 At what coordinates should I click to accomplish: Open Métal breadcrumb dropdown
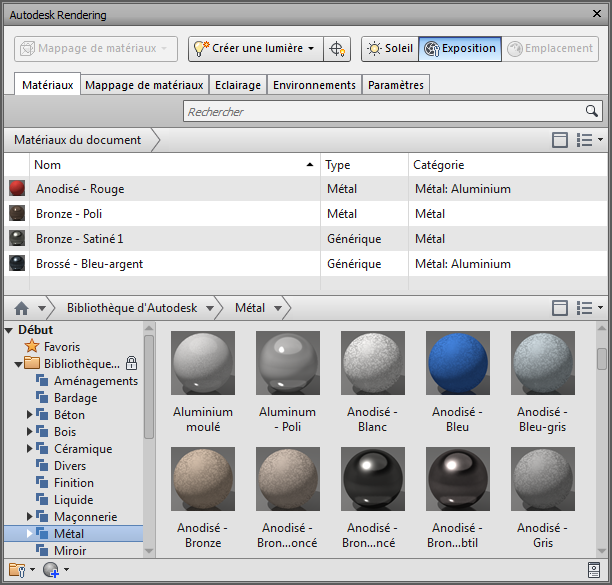(278, 308)
